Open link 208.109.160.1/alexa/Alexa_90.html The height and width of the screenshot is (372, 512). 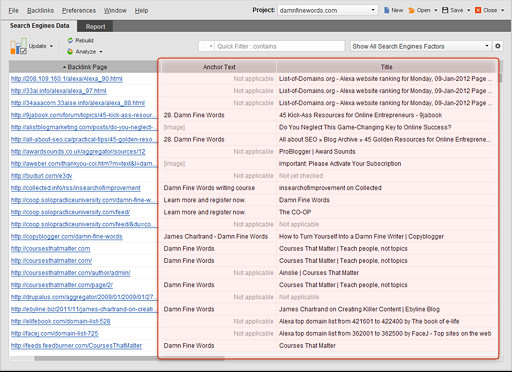(67, 79)
